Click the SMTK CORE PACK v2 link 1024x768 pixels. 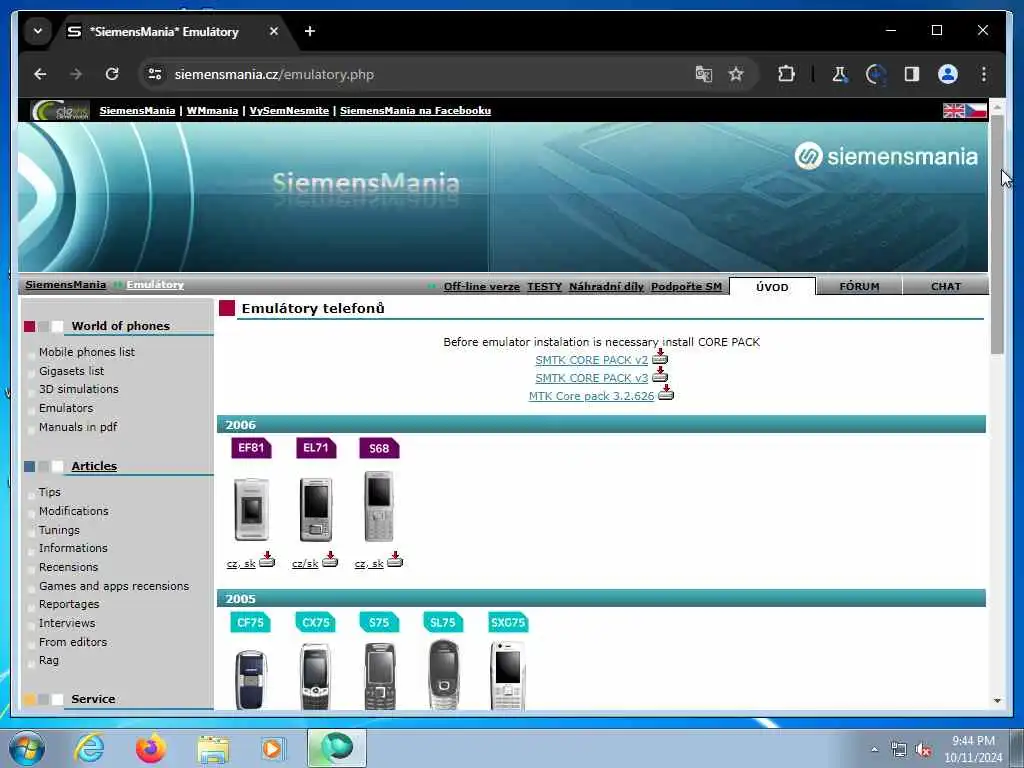pos(592,360)
